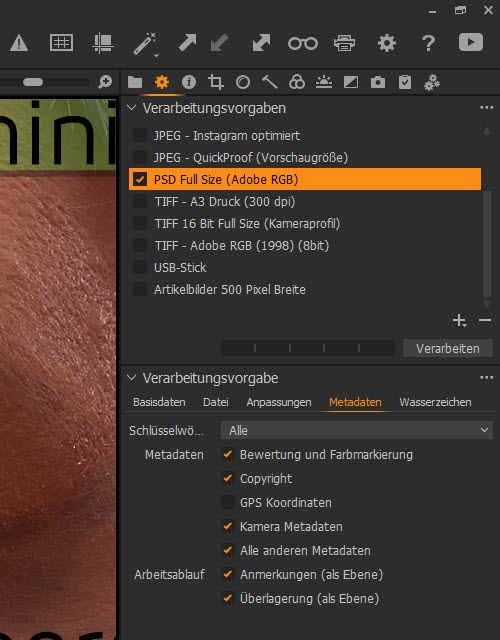500x640 pixels.
Task: Collapse the Verarbeitungsvorgaben panel
Action: tap(132, 108)
